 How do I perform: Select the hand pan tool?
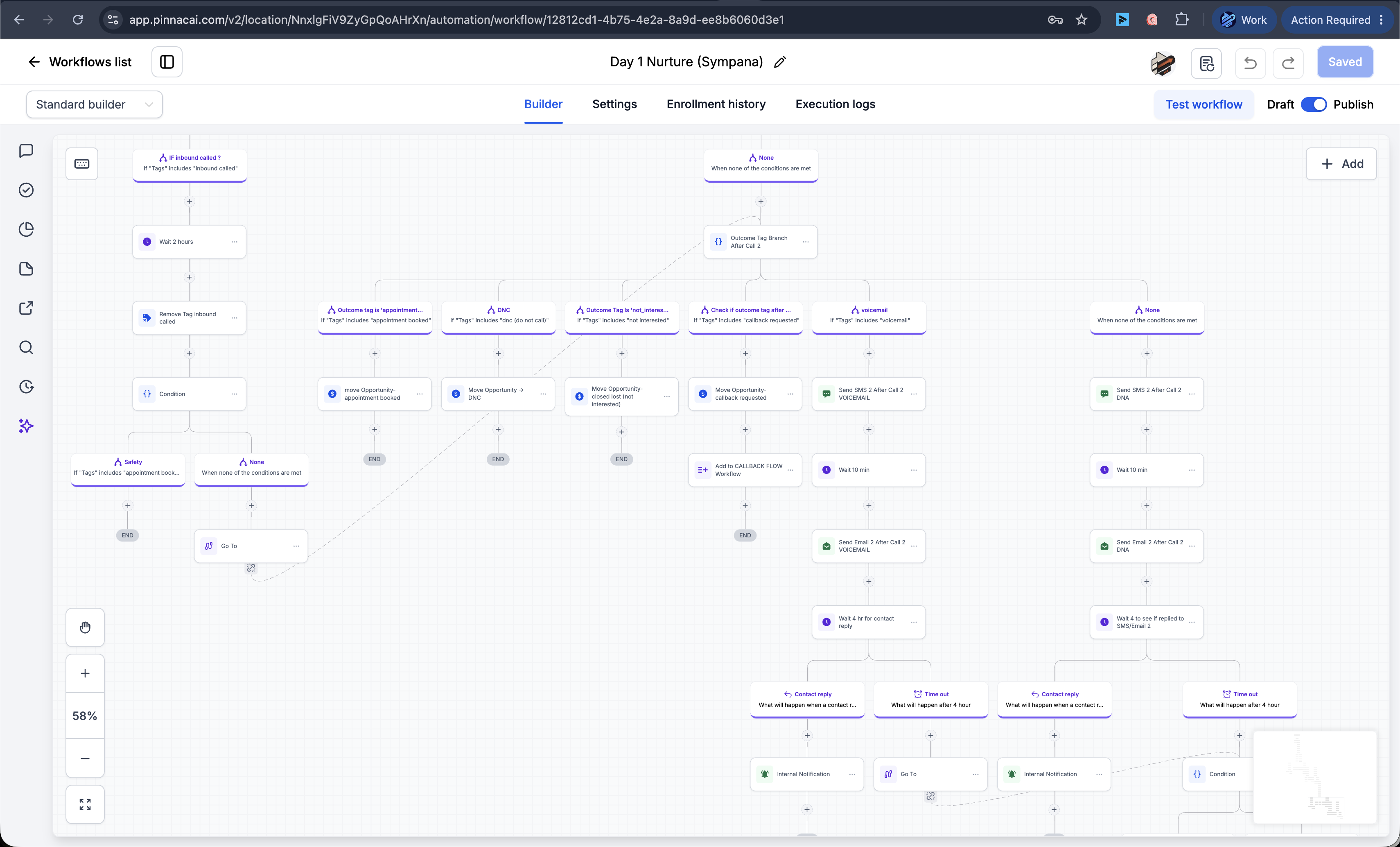point(85,627)
